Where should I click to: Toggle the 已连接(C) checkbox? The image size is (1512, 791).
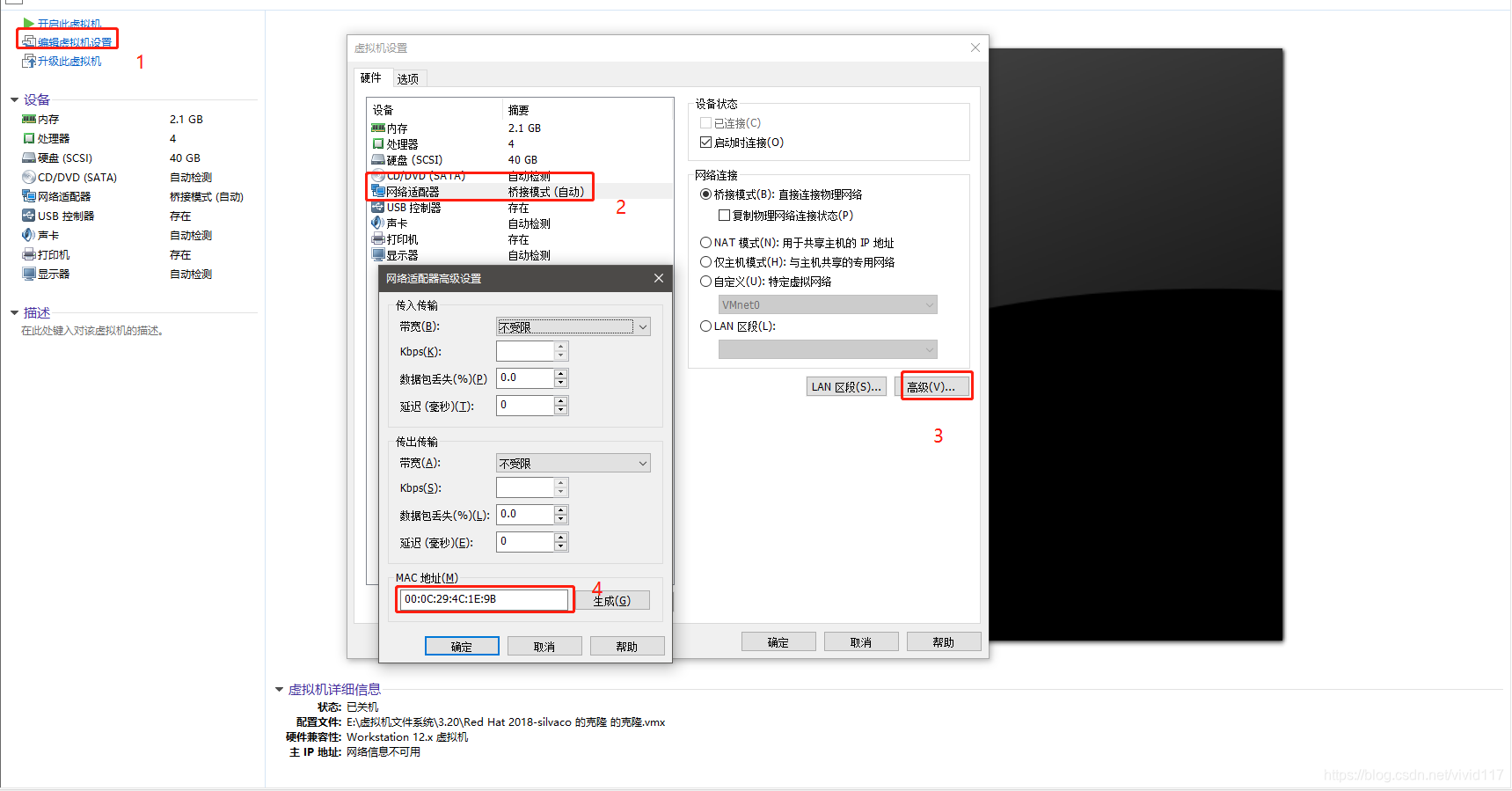[x=705, y=123]
